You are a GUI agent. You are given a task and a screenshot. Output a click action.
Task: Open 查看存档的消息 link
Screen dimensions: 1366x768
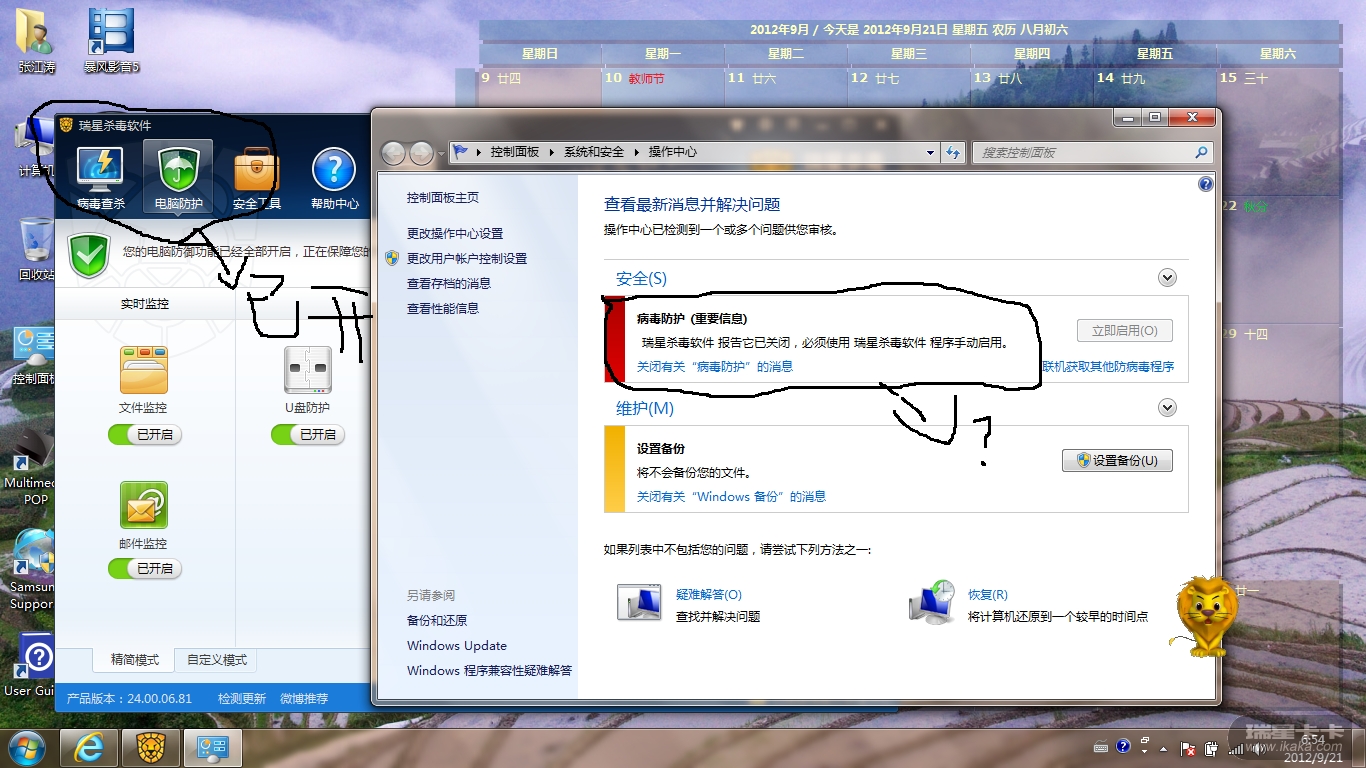coord(449,284)
